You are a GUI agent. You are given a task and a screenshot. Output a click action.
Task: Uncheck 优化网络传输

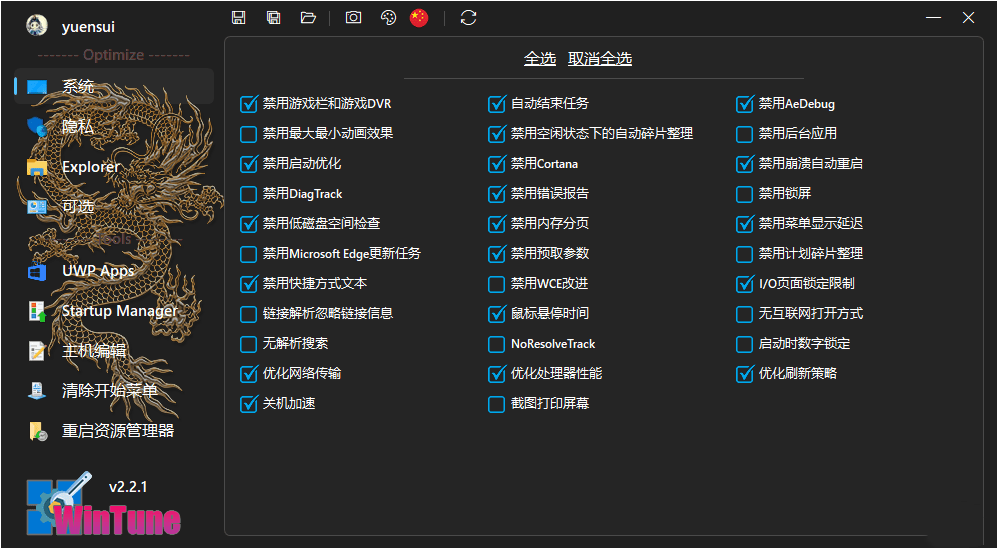click(248, 374)
